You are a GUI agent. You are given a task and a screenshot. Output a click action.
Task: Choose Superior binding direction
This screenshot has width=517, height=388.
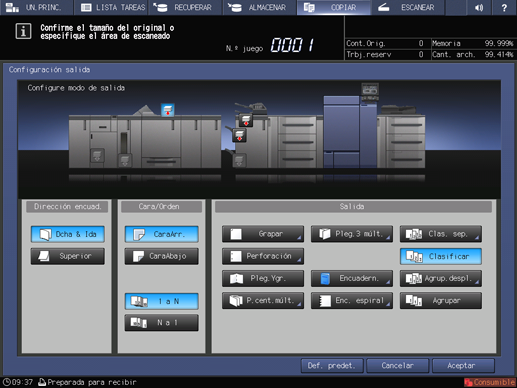pyautogui.click(x=68, y=256)
